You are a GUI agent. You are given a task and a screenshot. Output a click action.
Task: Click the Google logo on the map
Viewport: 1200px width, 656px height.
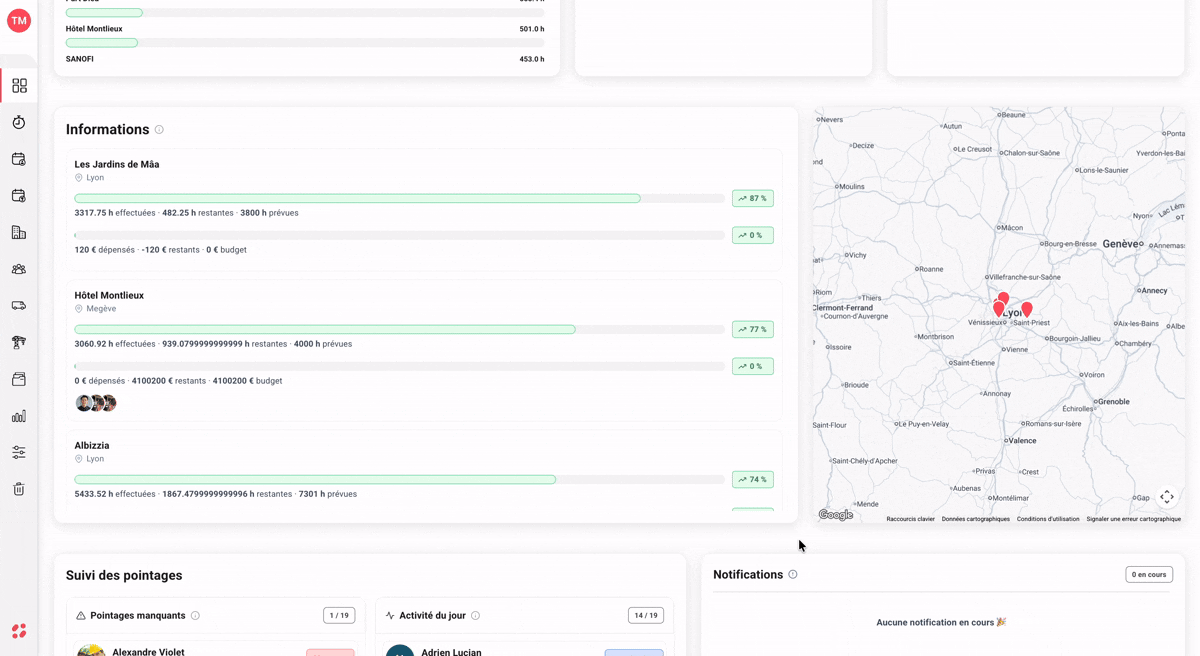click(836, 515)
